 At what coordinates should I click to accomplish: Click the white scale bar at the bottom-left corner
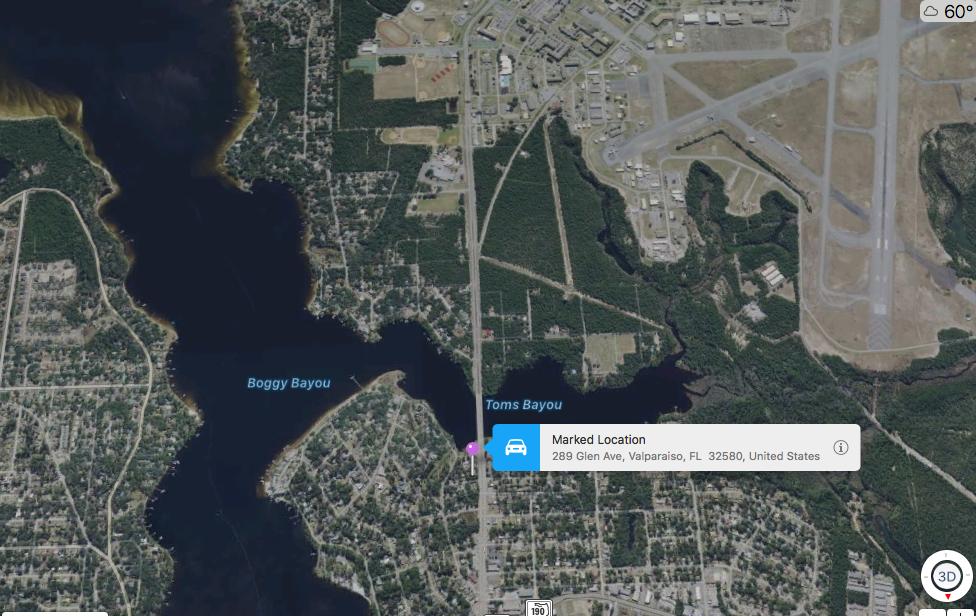coord(54,614)
